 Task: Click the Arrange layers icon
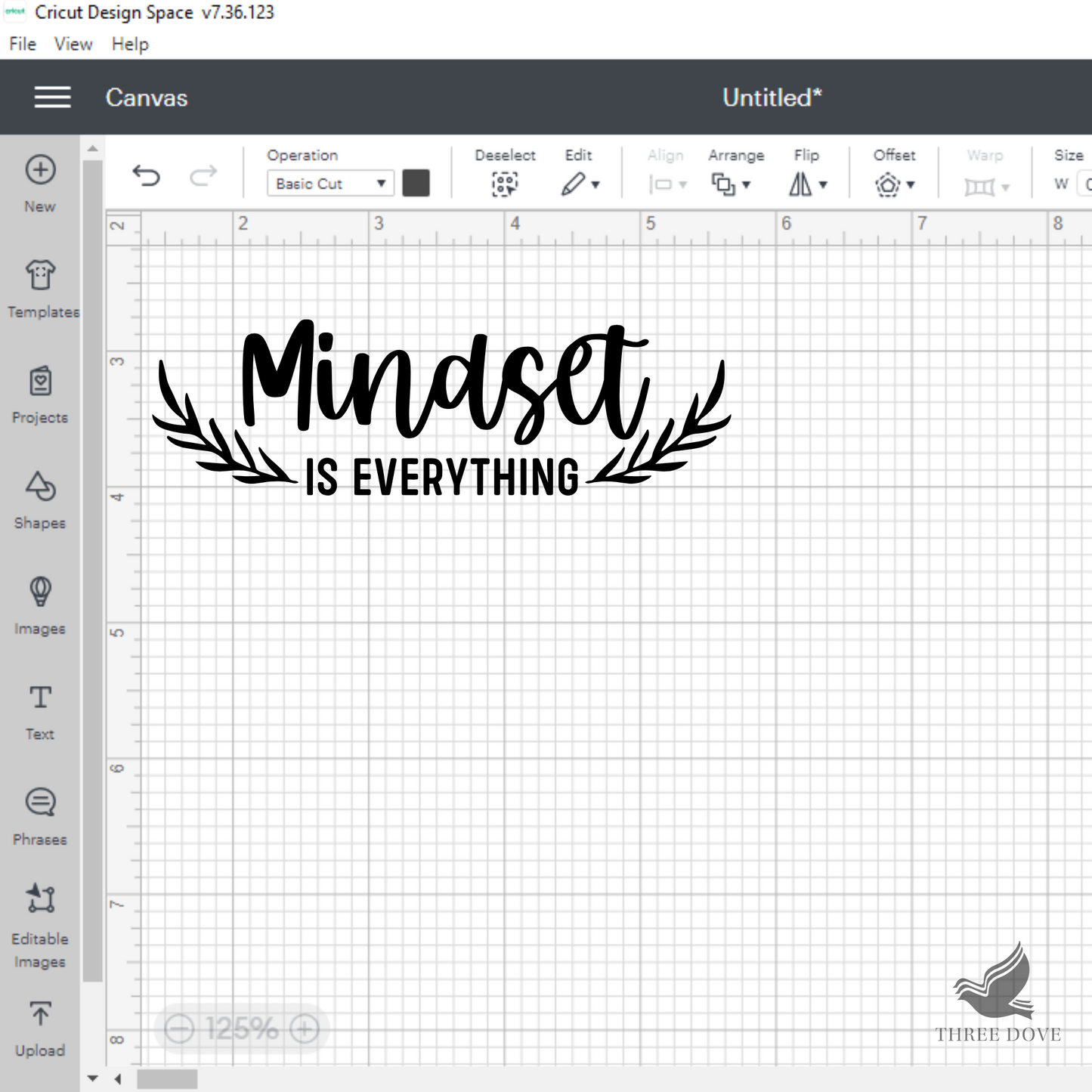[x=723, y=184]
